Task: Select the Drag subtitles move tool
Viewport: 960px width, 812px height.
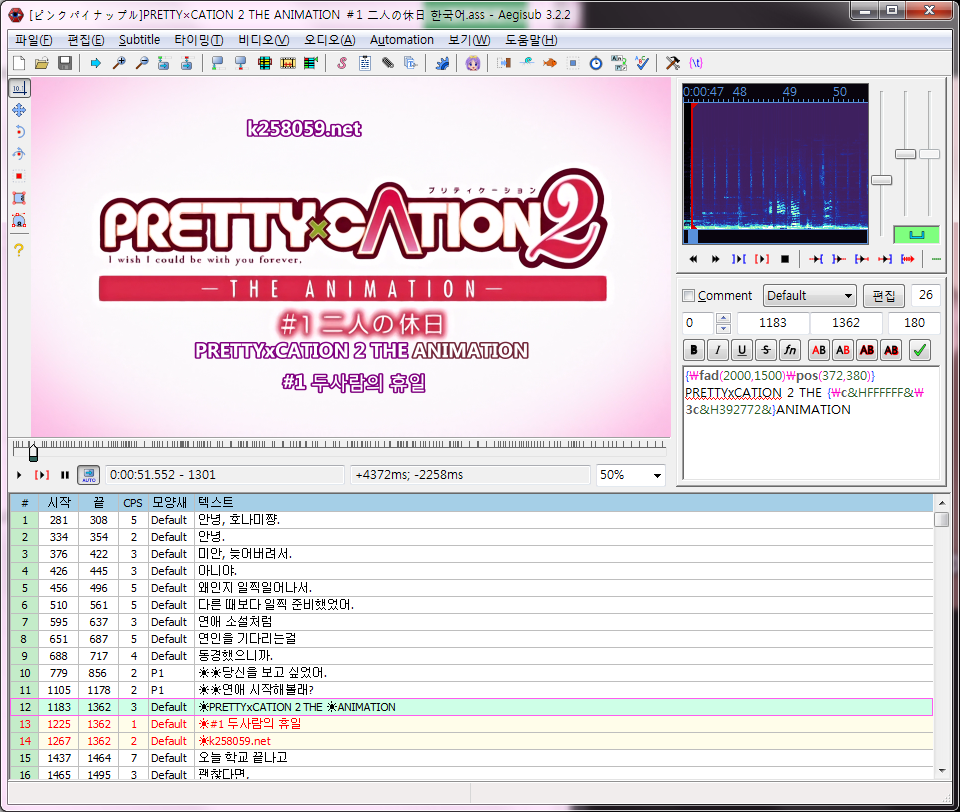Action: tap(19, 110)
